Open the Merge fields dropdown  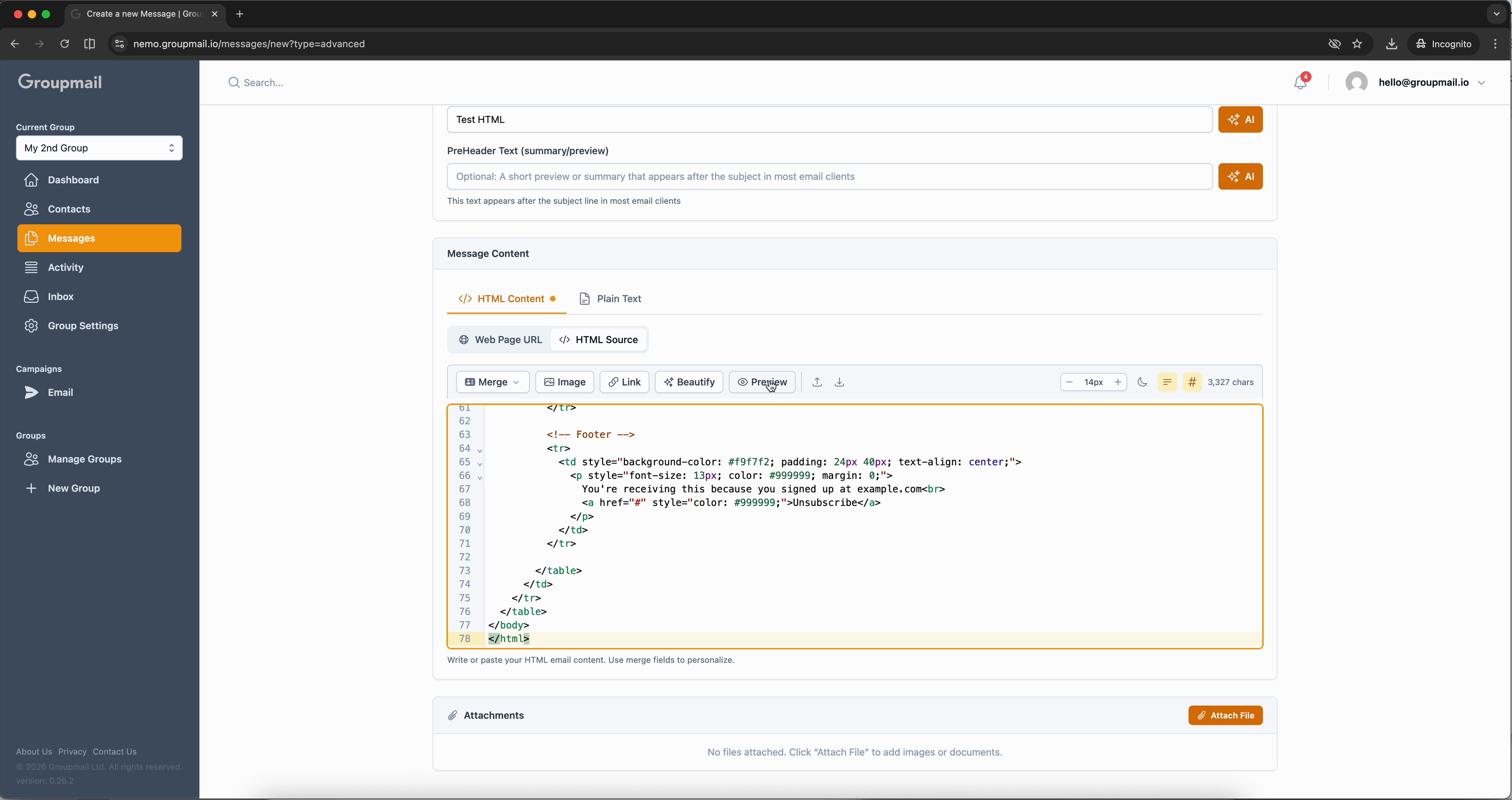coord(492,382)
